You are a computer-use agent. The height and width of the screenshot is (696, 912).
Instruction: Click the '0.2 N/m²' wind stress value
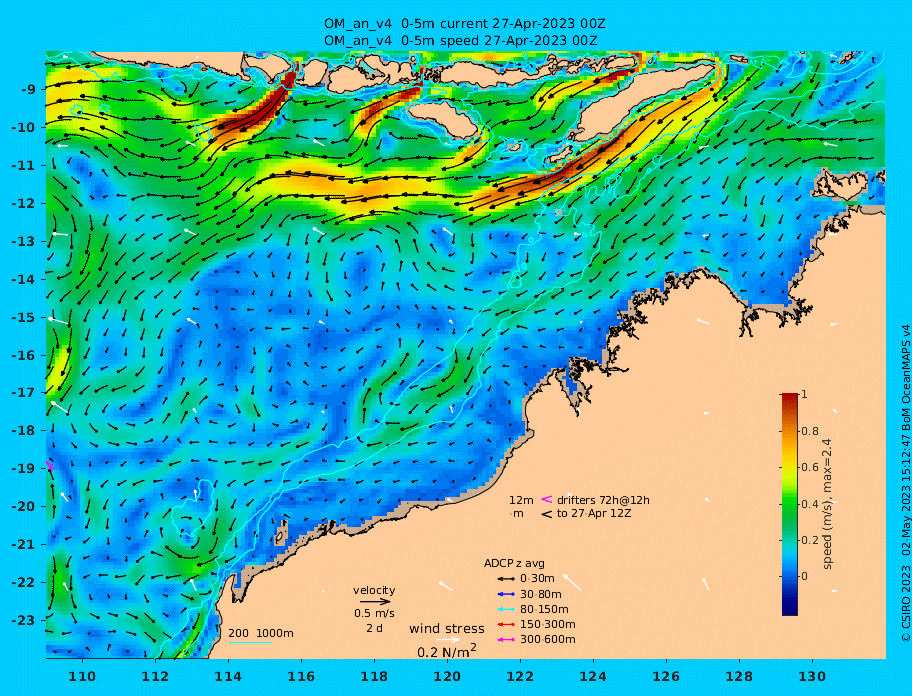click(x=447, y=651)
